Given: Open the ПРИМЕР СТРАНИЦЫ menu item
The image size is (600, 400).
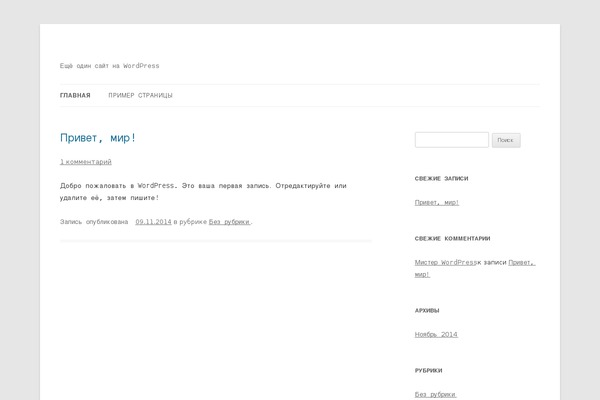Looking at the screenshot, I should coord(140,95).
